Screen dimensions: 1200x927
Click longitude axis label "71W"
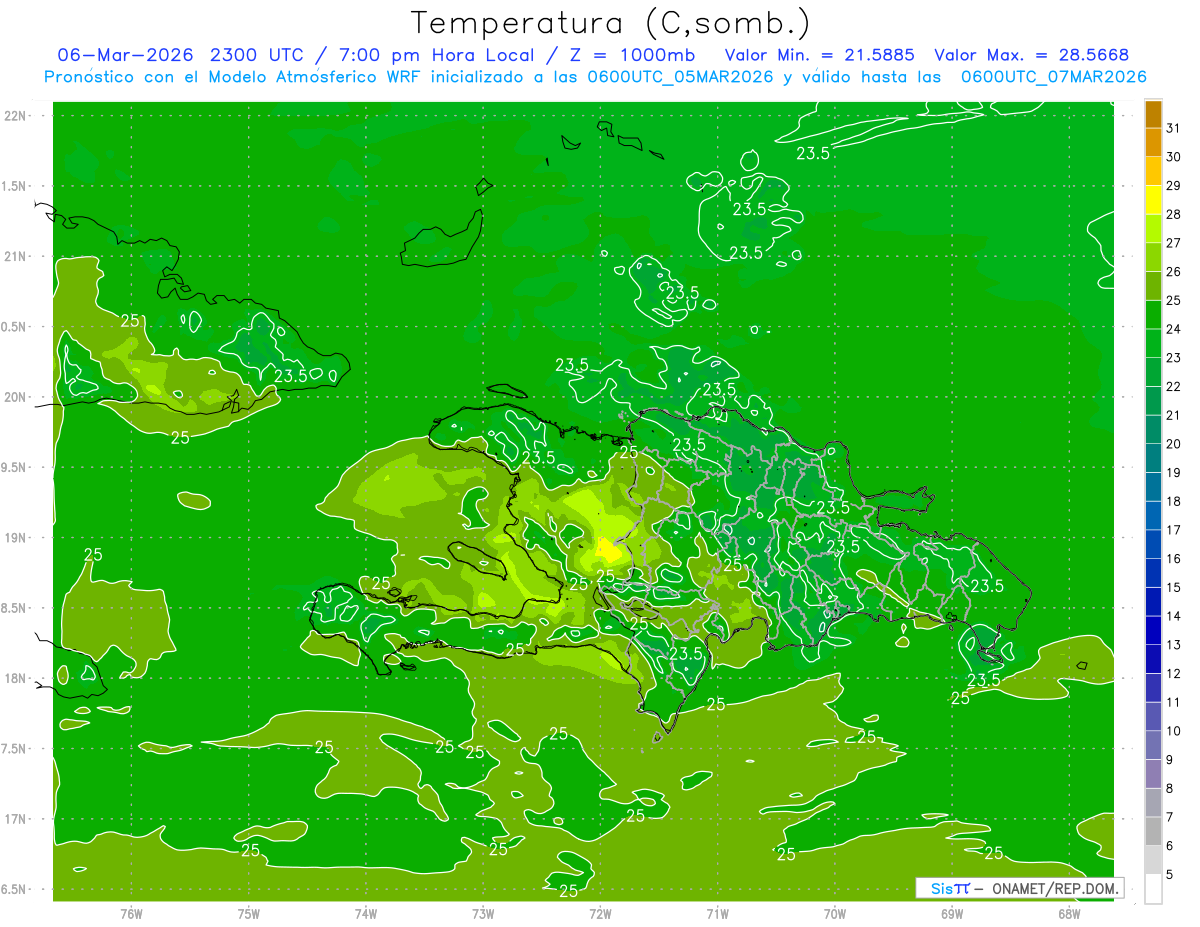tap(717, 914)
